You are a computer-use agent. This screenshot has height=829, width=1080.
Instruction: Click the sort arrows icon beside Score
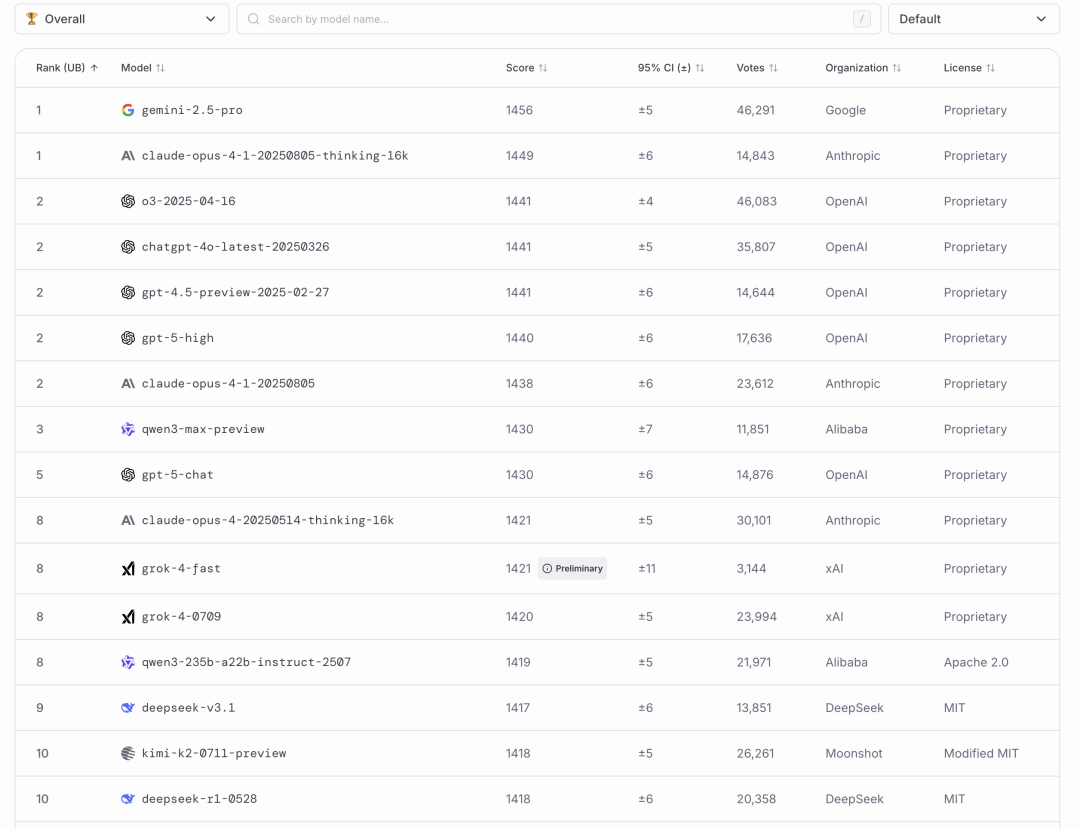click(543, 67)
